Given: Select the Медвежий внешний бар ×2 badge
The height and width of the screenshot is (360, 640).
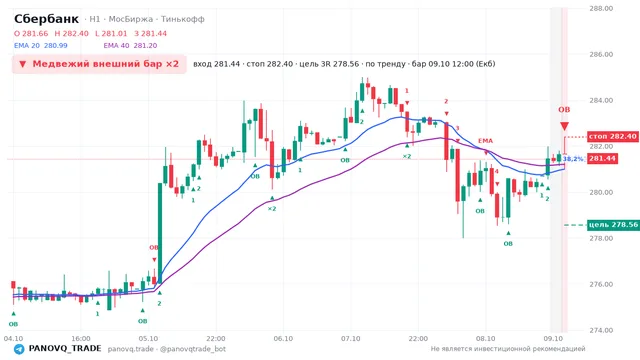Looking at the screenshot, I should tap(99, 64).
